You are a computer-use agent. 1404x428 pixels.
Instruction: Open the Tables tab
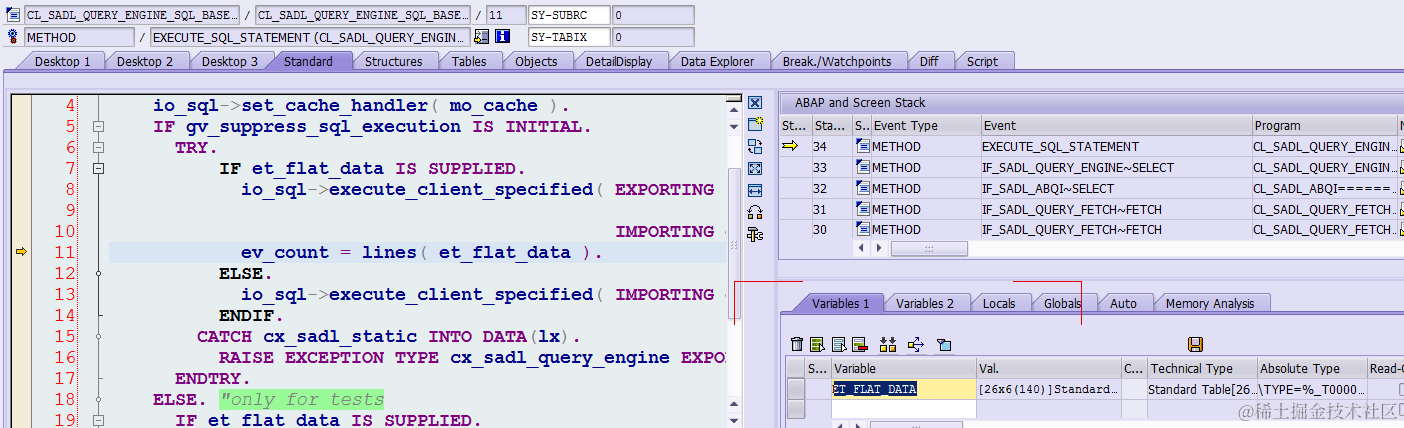coord(469,61)
